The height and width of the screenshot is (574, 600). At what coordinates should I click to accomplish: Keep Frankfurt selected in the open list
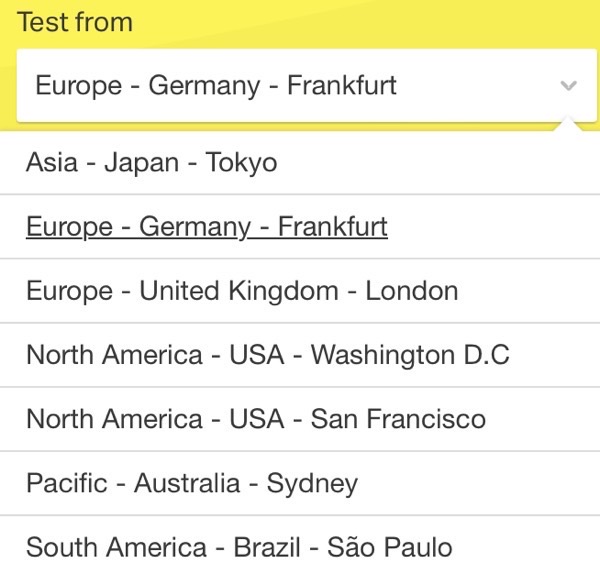[x=207, y=227]
